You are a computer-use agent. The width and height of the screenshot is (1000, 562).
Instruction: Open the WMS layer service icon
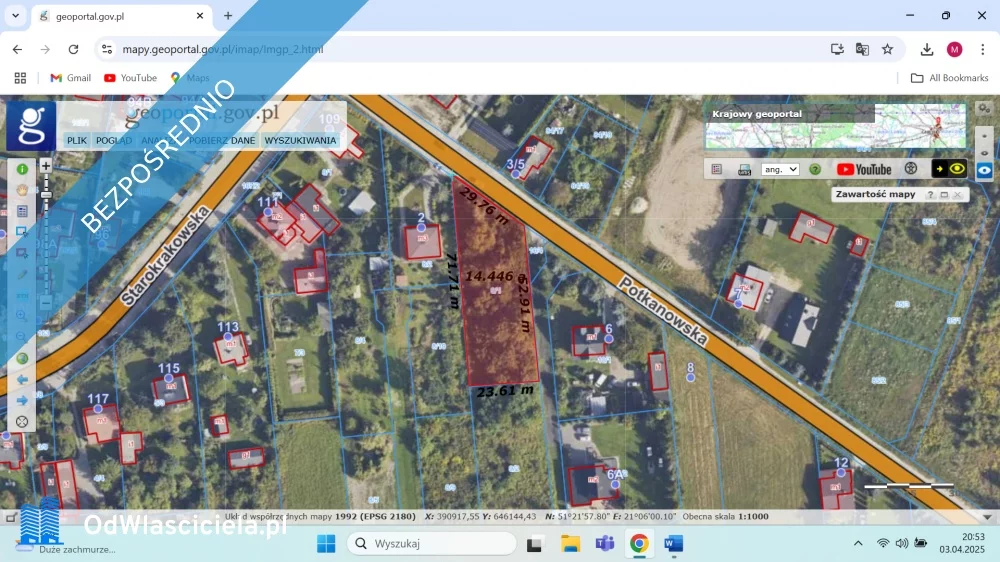point(744,170)
